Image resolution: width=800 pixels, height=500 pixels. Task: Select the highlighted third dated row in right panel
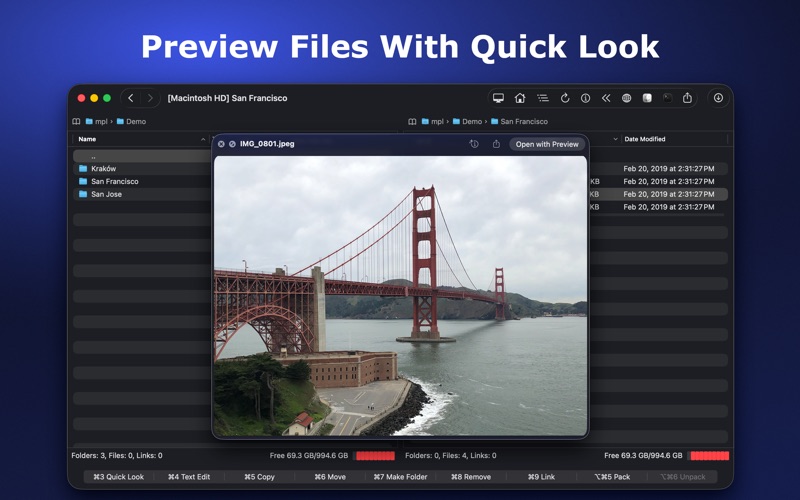[x=659, y=194]
